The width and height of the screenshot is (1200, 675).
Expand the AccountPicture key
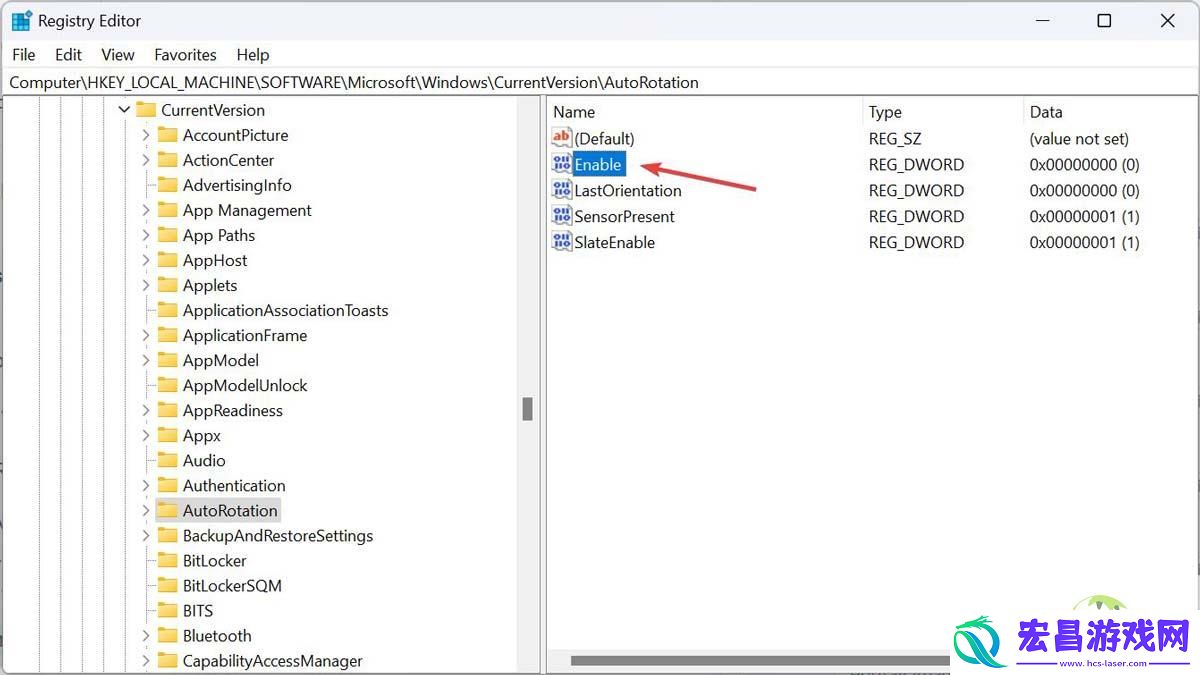146,135
